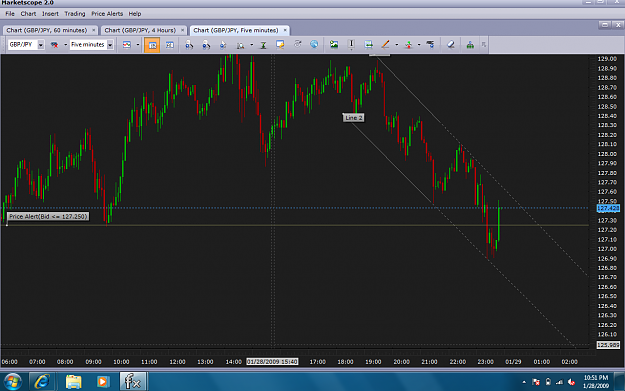Click the flag icon with red X in toolbar
Viewport: 625px width, 391px height.
click(x=55, y=45)
